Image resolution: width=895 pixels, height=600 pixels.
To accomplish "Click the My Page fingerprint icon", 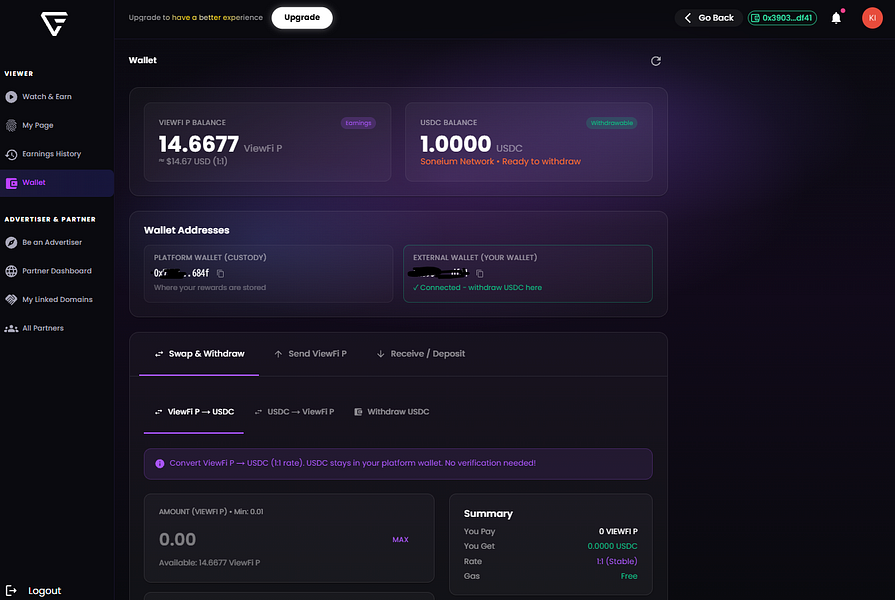I will (x=11, y=126).
